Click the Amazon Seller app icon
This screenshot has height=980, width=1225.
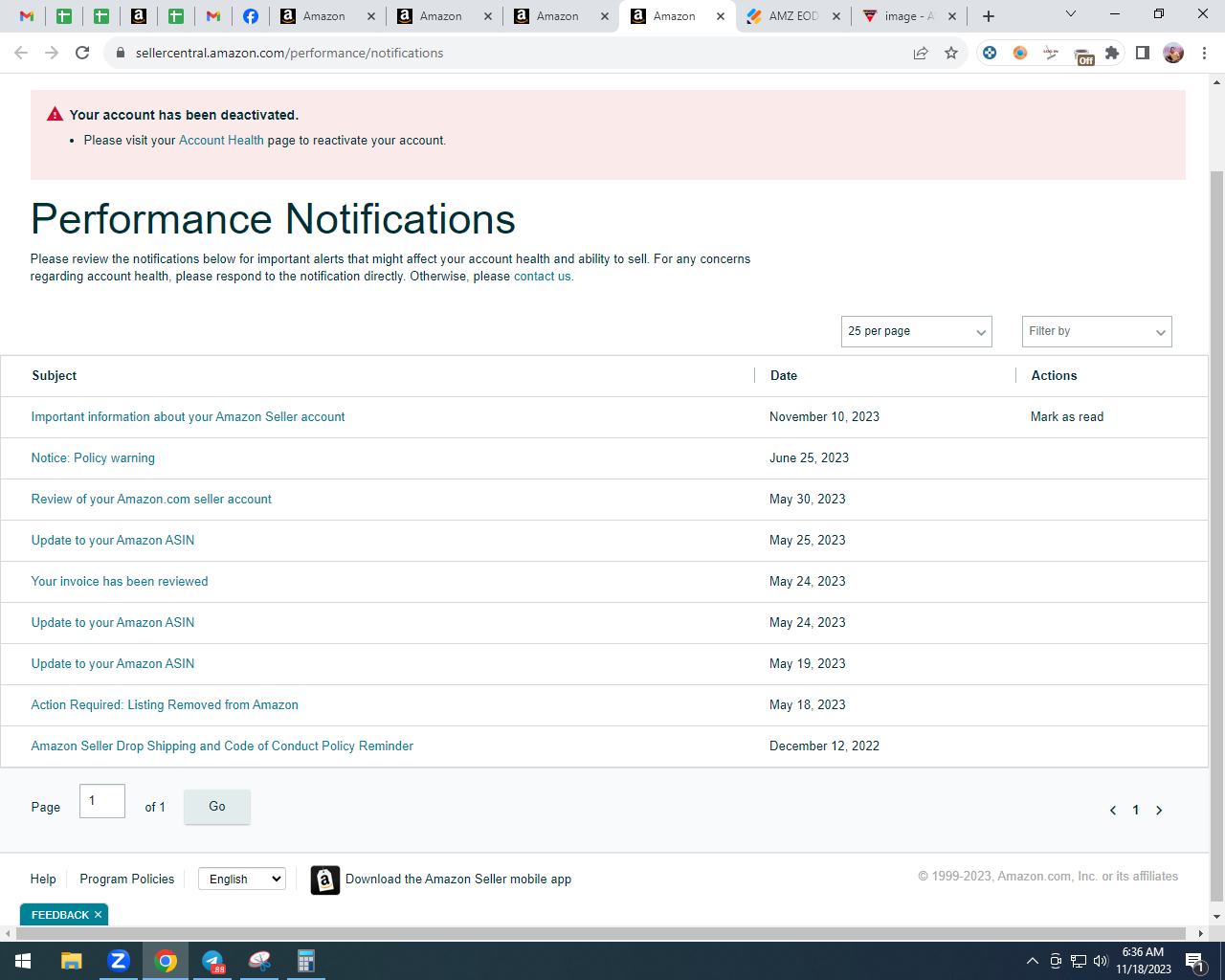click(325, 880)
